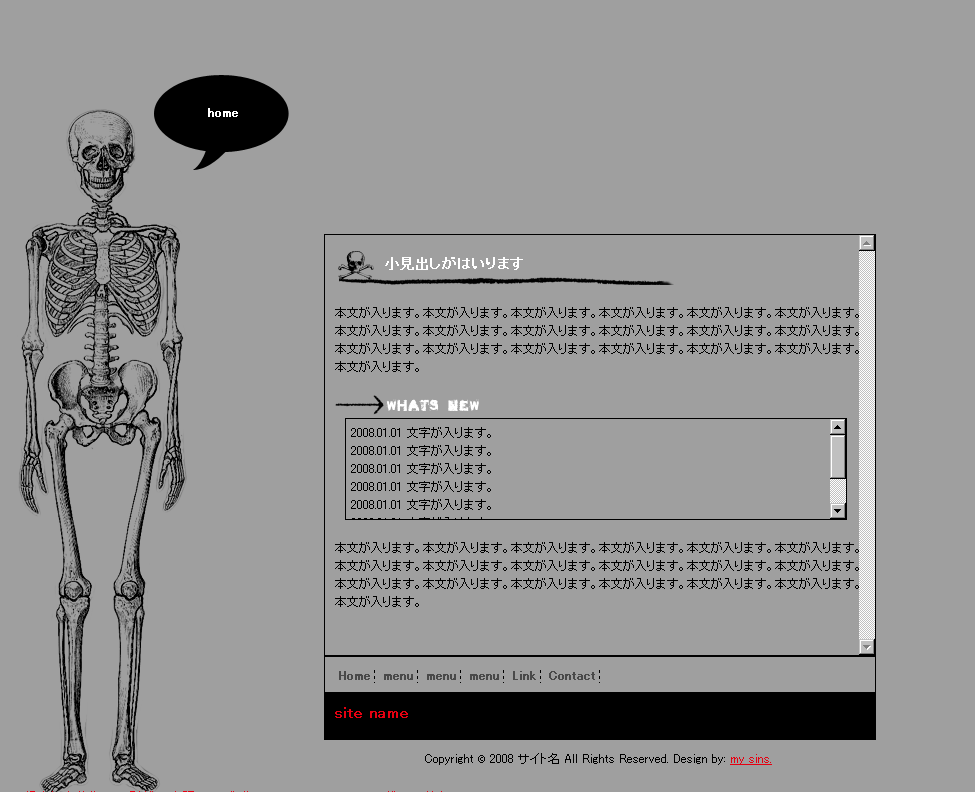Open the 'my sins.' designer link
The height and width of the screenshot is (792, 975).
click(x=750, y=759)
